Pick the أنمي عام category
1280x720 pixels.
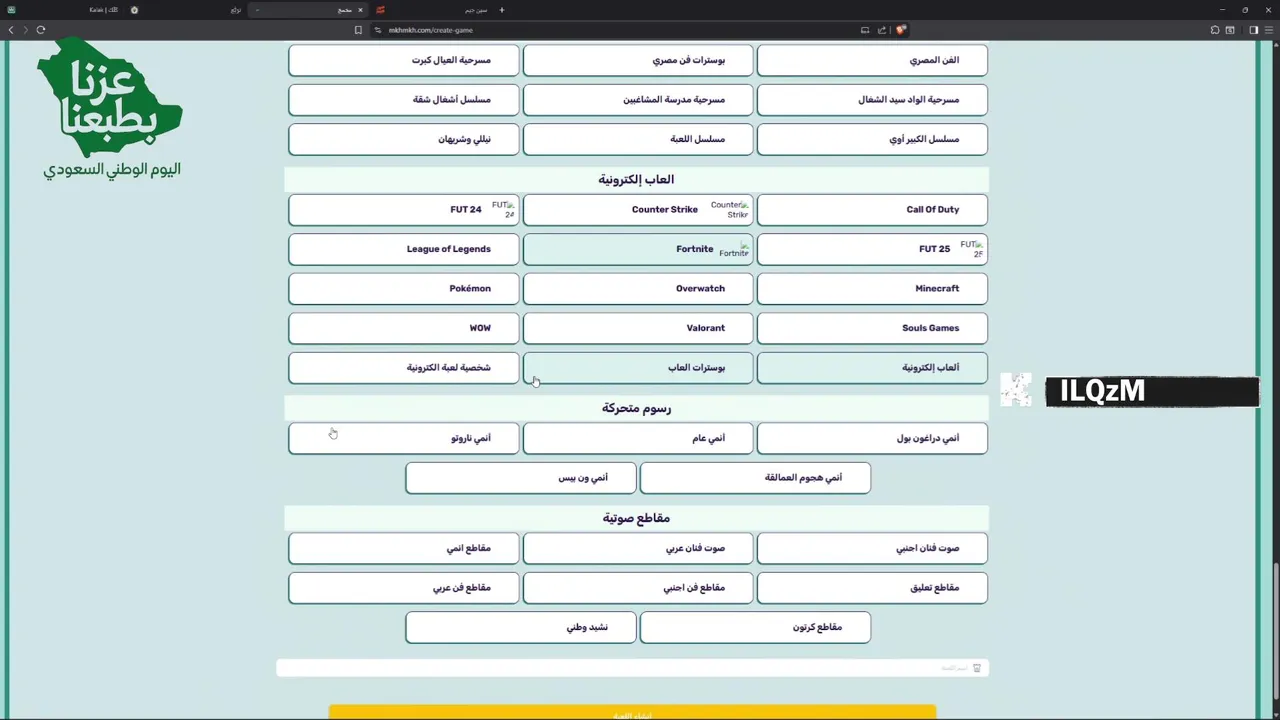[x=638, y=438]
